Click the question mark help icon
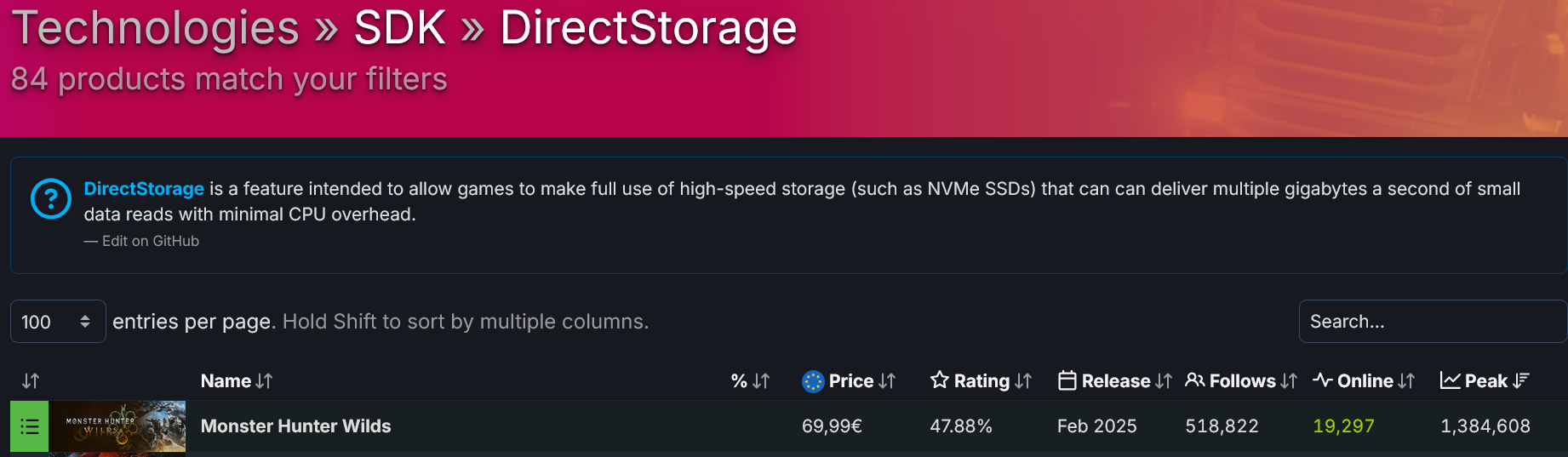Image resolution: width=1568 pixels, height=457 pixels. [51, 198]
